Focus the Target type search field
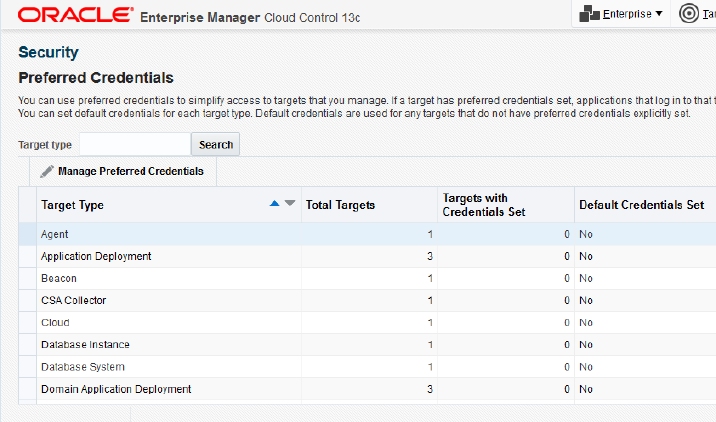The image size is (716, 422). point(135,144)
